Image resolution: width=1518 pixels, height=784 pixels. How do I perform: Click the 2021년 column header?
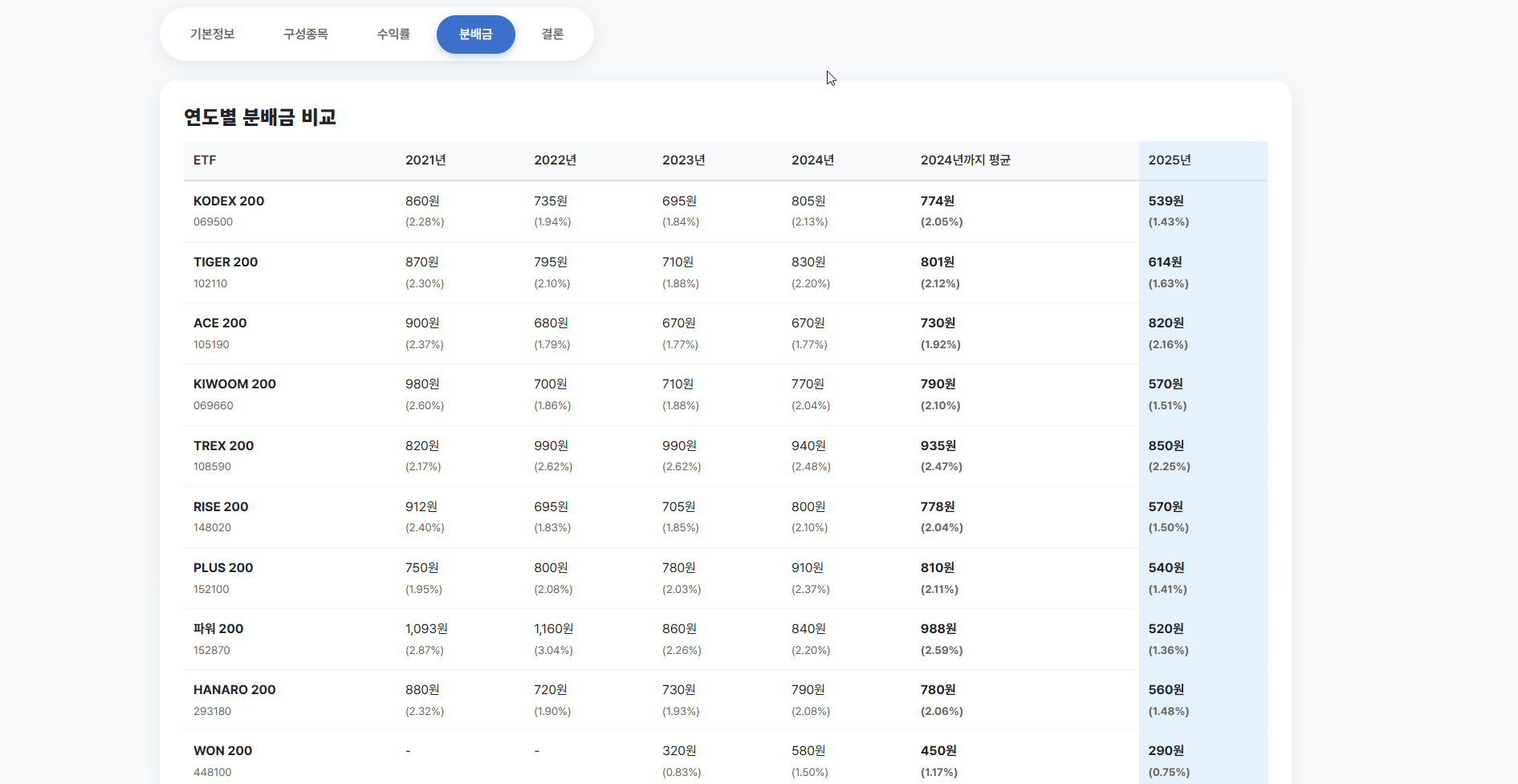(425, 160)
